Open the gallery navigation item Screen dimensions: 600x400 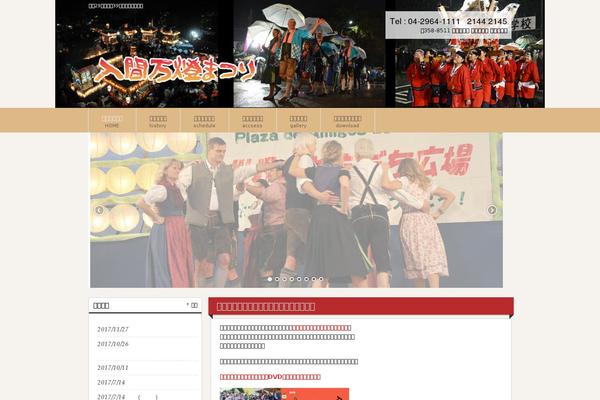click(x=298, y=121)
